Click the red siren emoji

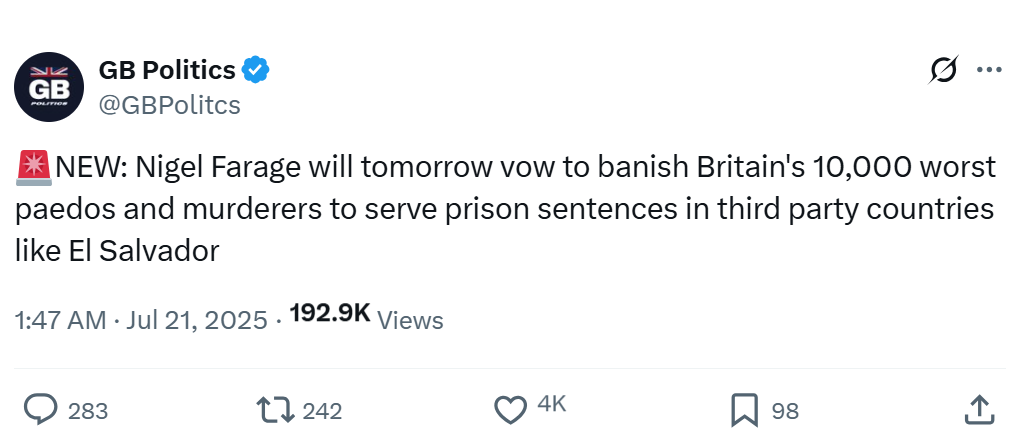tap(34, 168)
